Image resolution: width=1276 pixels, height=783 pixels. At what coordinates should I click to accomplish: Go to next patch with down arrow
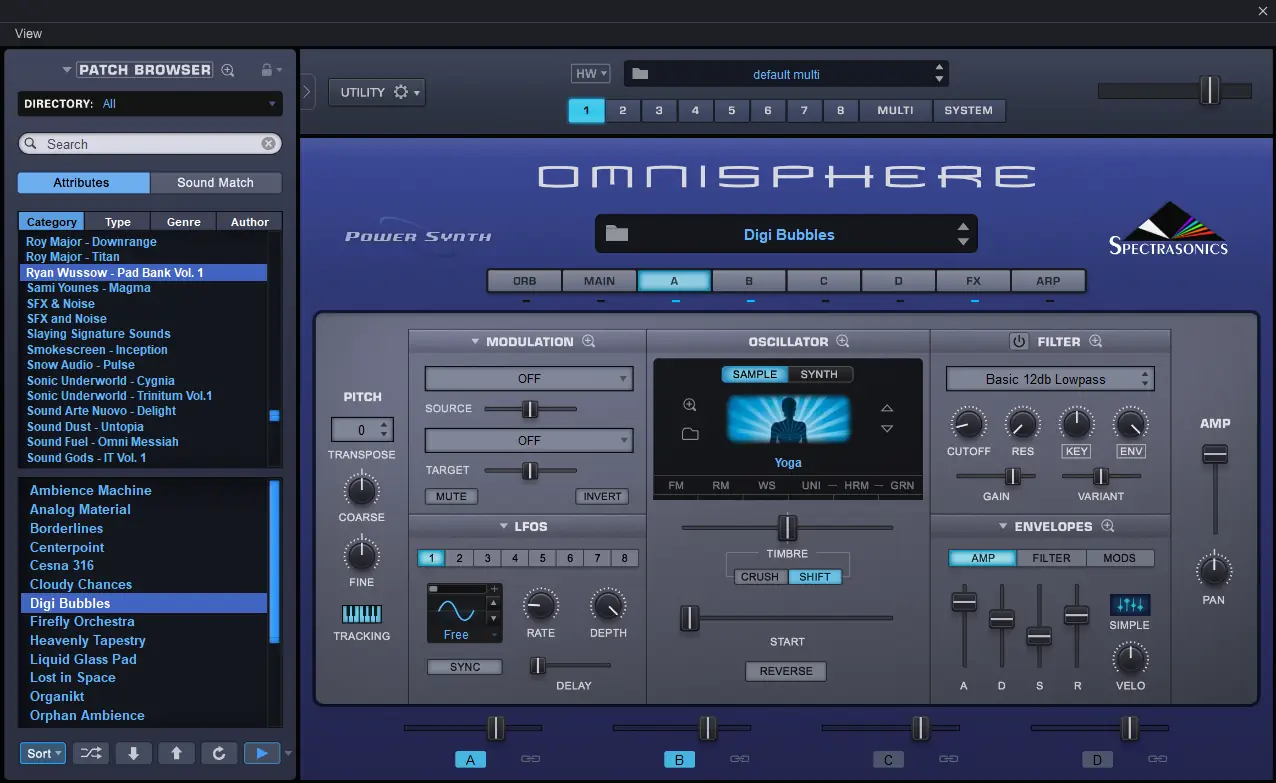[134, 753]
